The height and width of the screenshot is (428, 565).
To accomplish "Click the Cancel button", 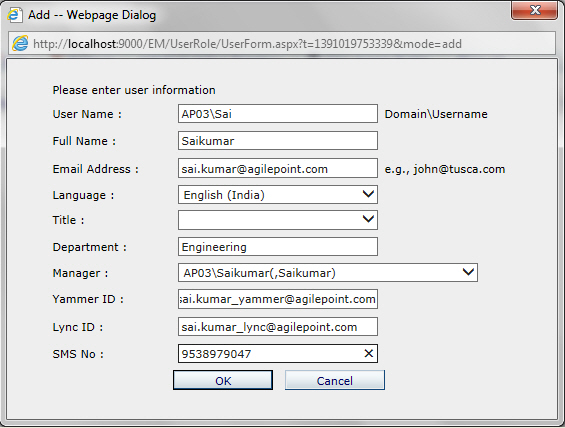I will click(335, 380).
